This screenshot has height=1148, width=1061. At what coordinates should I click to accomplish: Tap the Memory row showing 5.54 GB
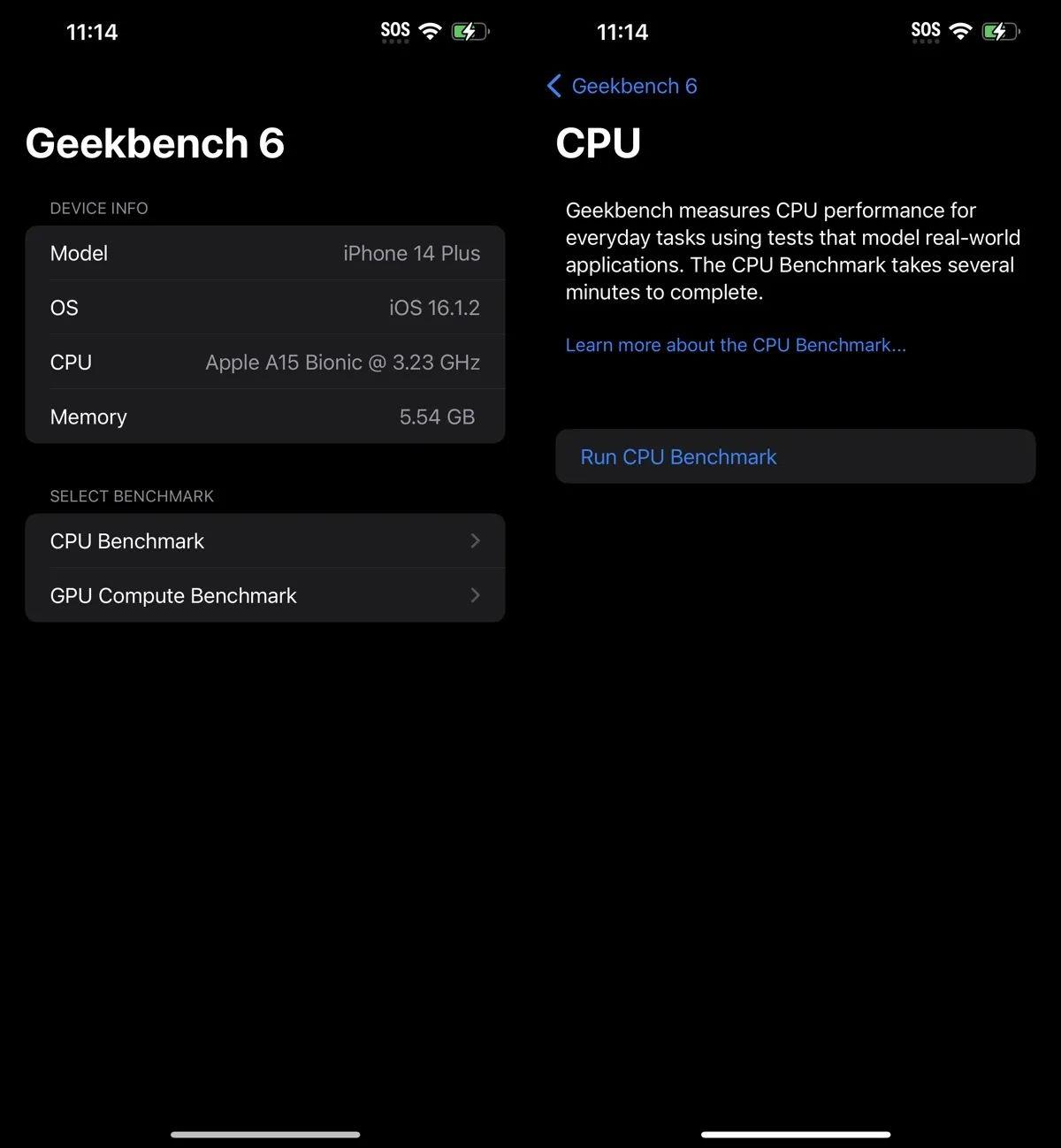tap(264, 417)
